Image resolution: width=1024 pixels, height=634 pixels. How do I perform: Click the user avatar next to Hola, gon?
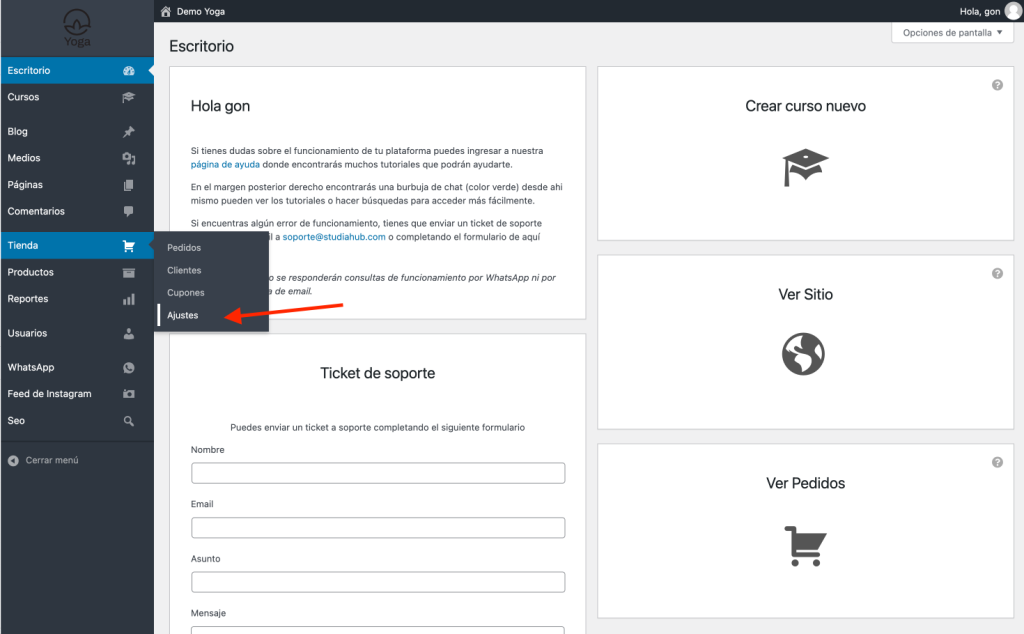1013,11
